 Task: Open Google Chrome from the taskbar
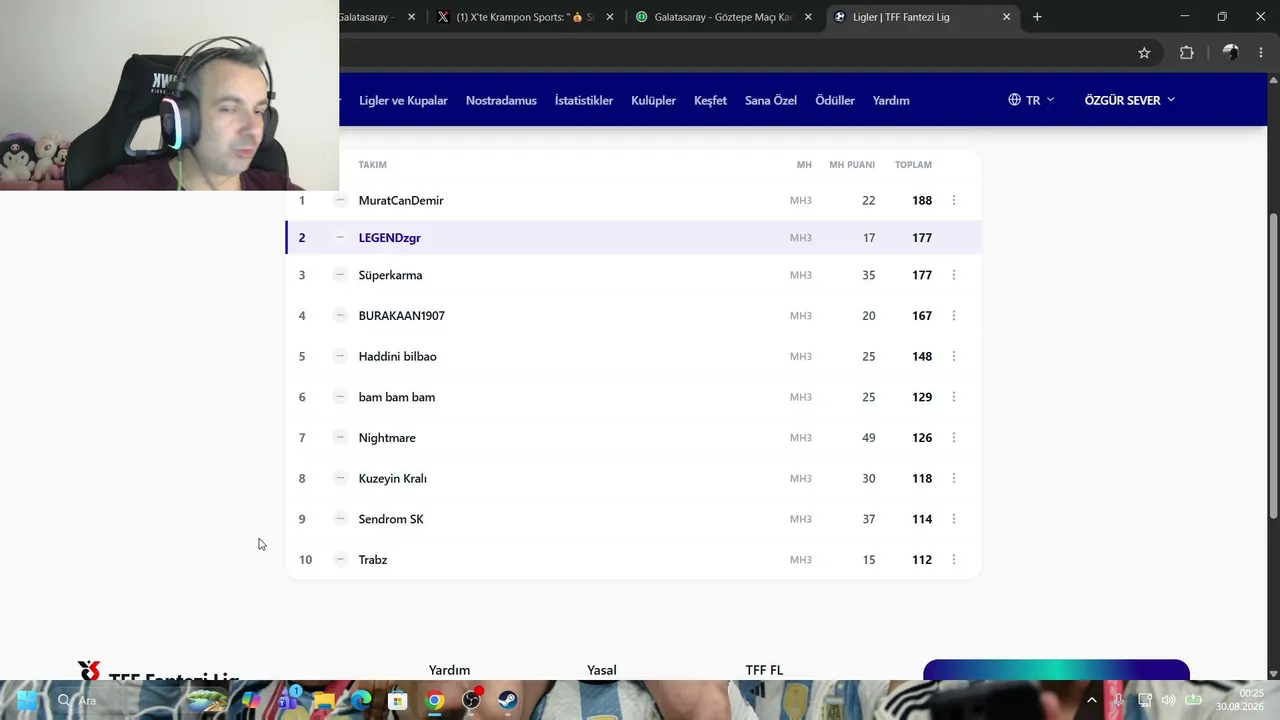pos(435,700)
